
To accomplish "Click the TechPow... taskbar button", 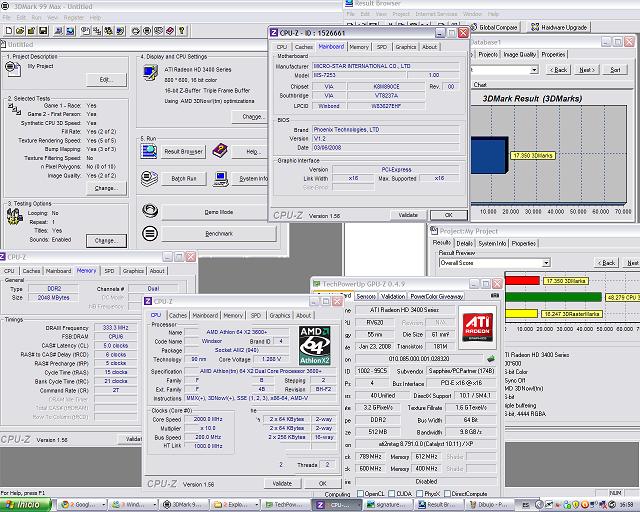I will point(286,505).
